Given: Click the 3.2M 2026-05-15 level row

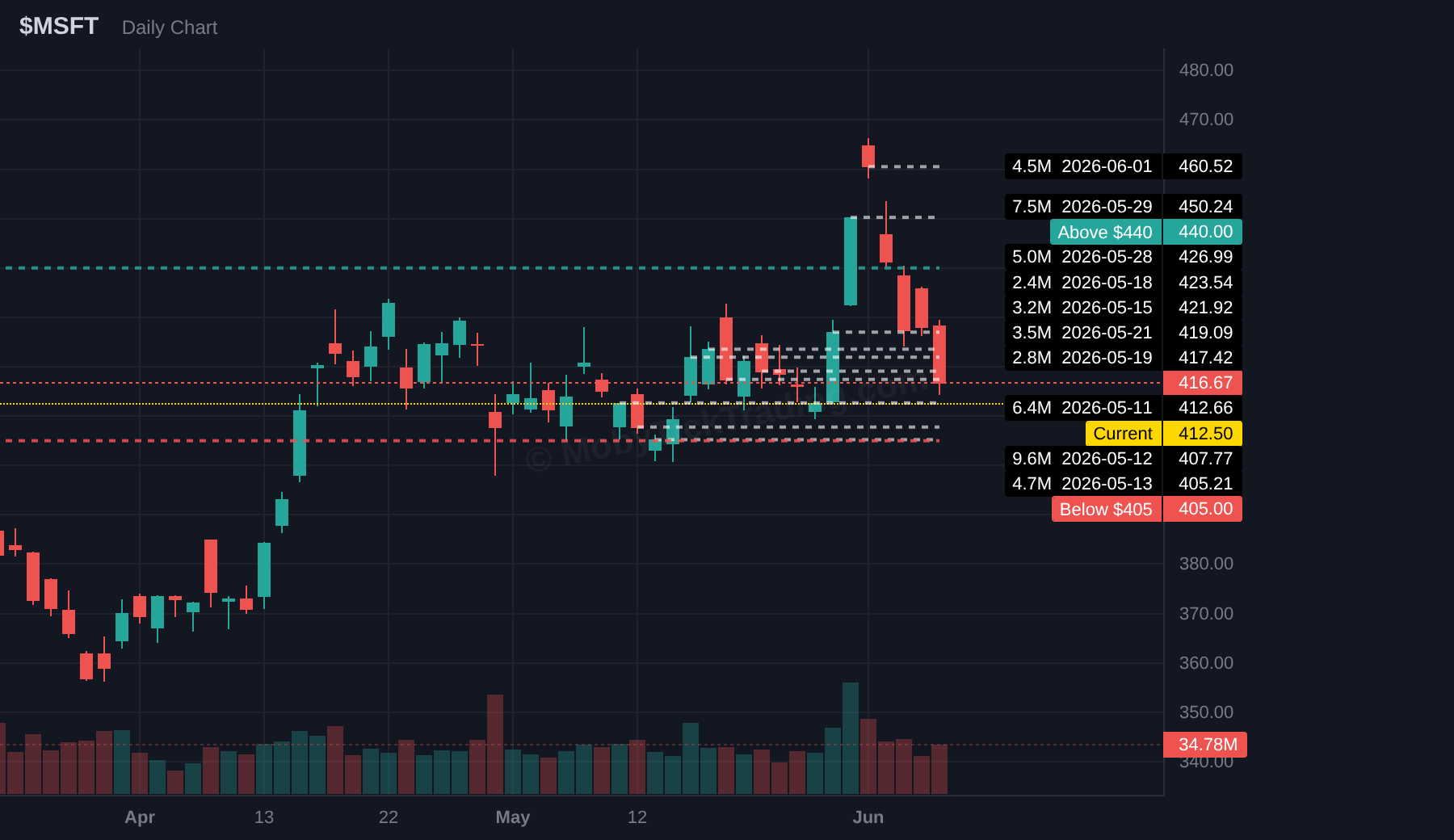Looking at the screenshot, I should pyautogui.click(x=1082, y=308).
